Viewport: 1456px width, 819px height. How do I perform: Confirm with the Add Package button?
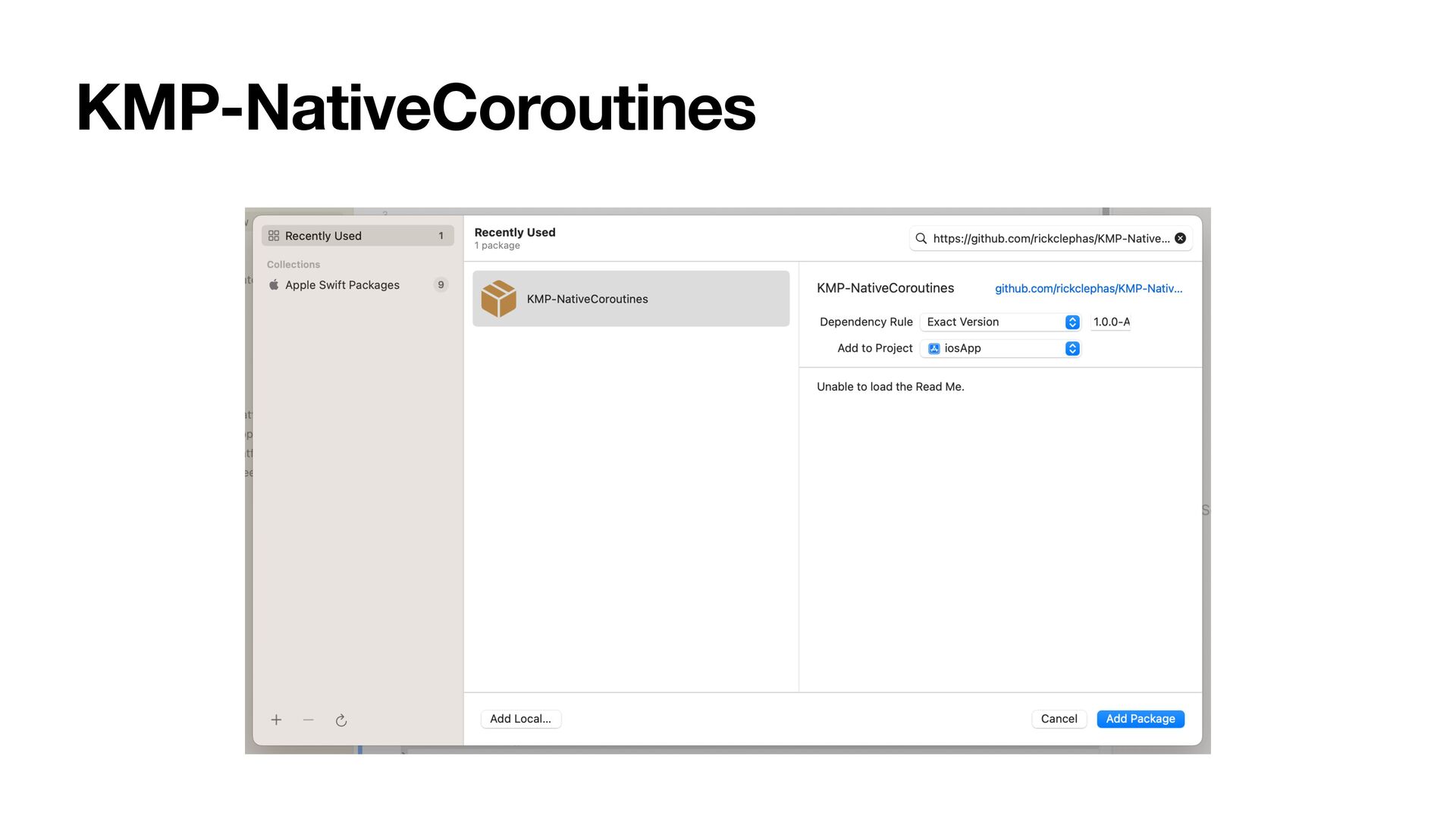coord(1141,719)
